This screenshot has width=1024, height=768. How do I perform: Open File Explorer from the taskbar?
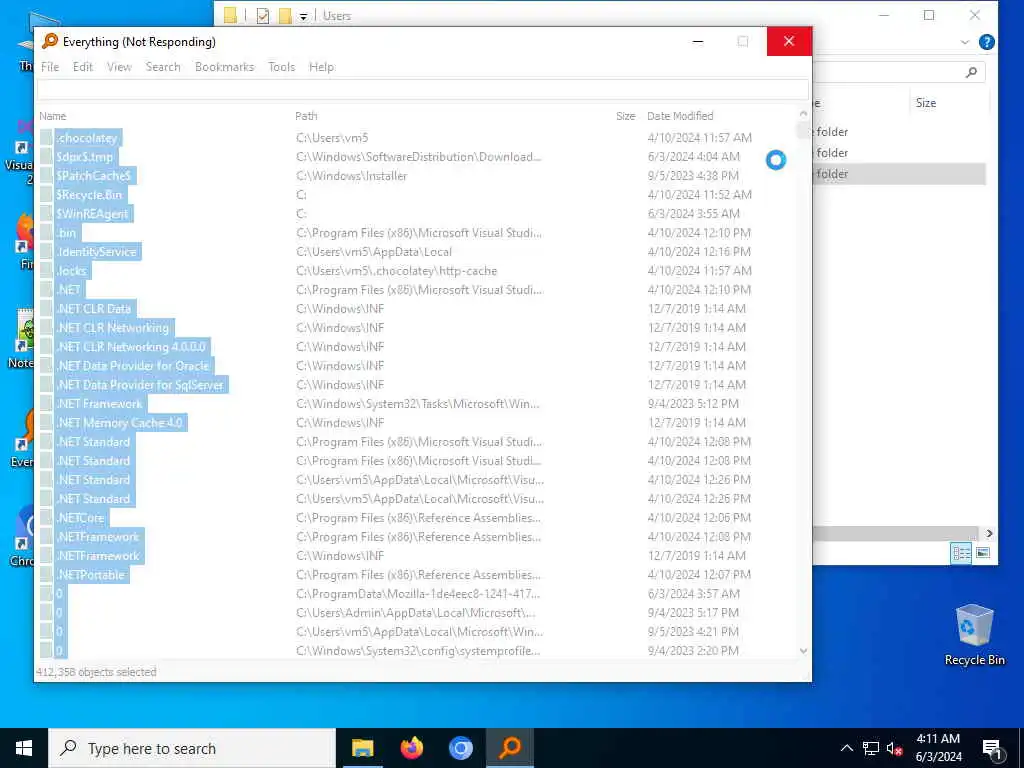coord(362,748)
